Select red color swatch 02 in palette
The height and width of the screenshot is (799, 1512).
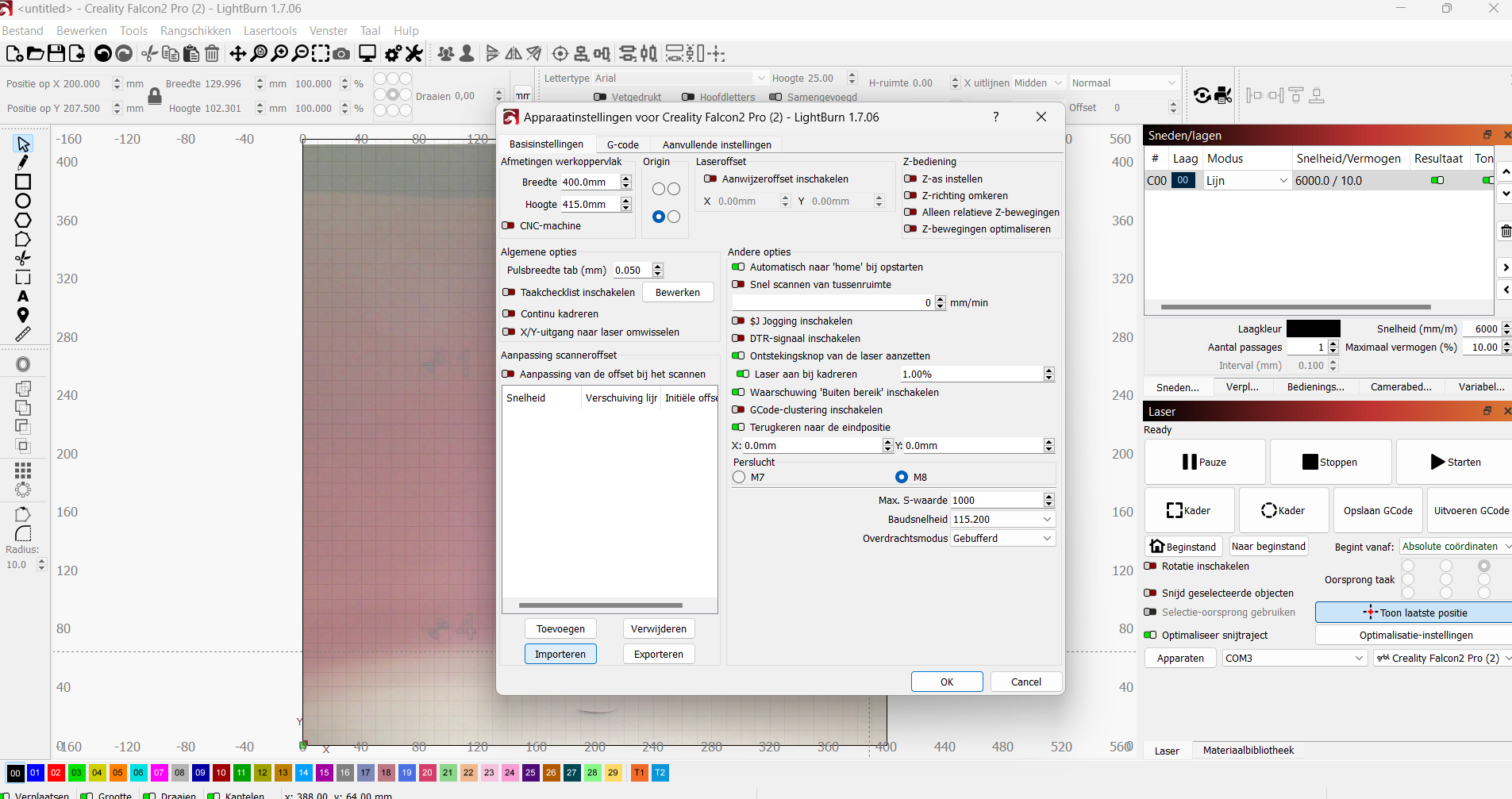click(x=56, y=773)
